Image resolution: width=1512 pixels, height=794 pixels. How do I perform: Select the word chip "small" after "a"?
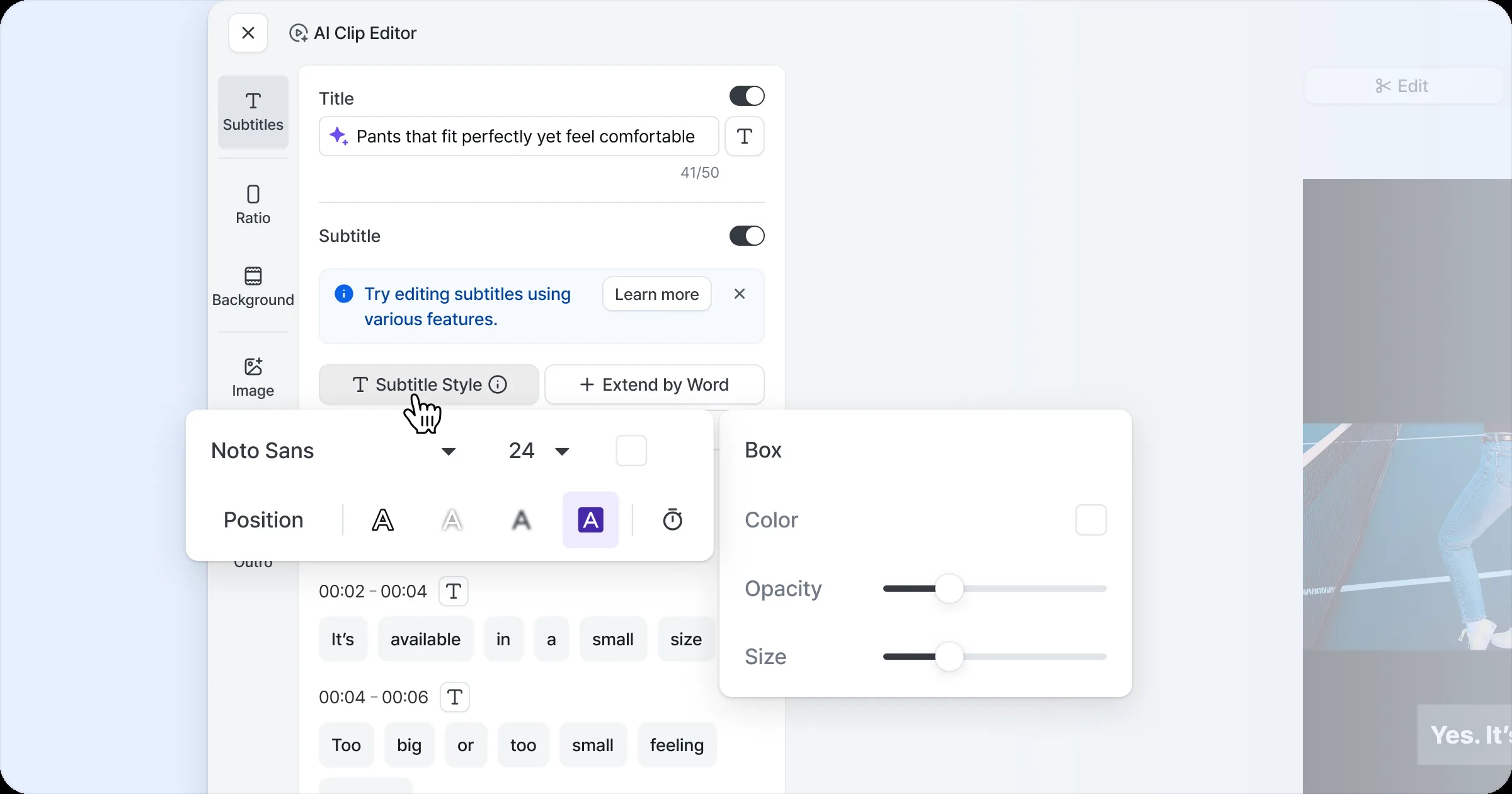(613, 639)
